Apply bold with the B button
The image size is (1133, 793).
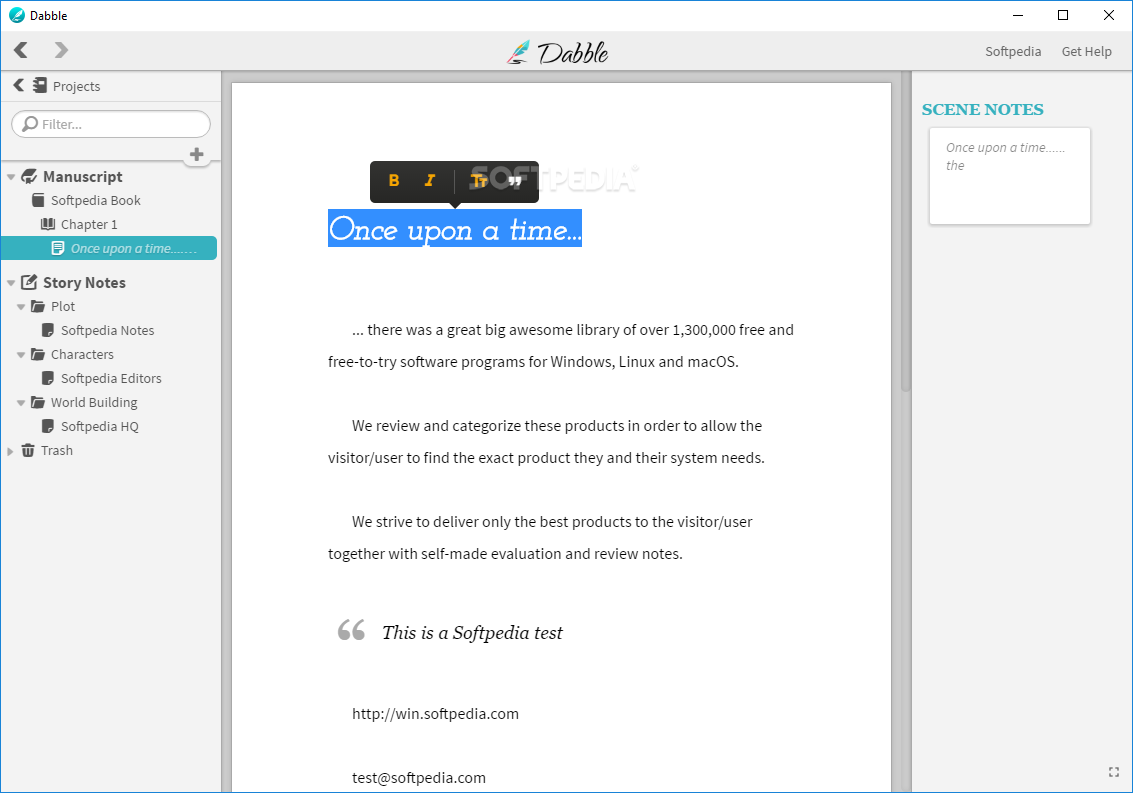click(x=394, y=181)
